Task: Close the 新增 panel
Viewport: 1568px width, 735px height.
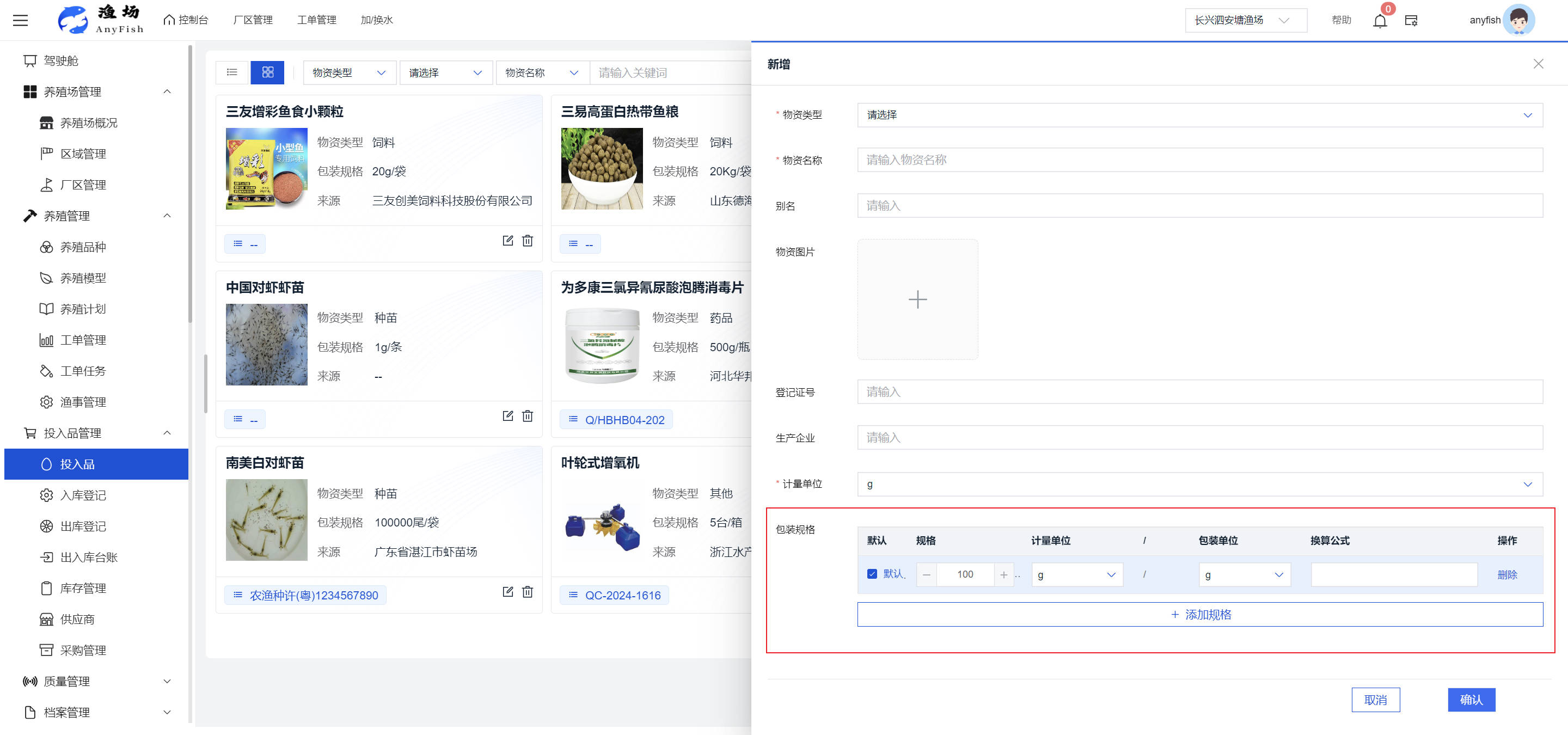Action: tap(1538, 64)
